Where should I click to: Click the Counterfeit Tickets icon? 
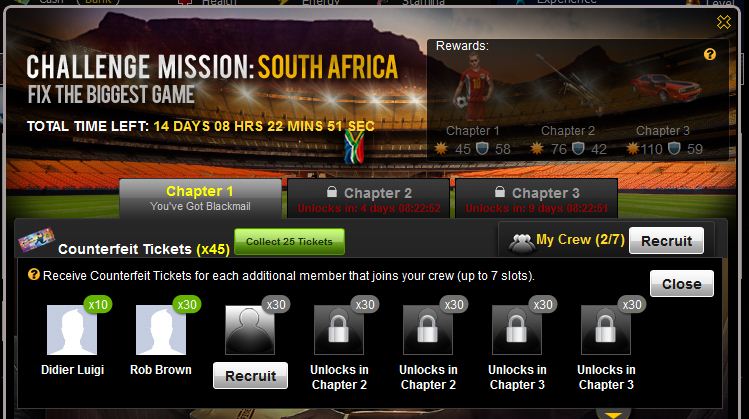click(x=36, y=240)
